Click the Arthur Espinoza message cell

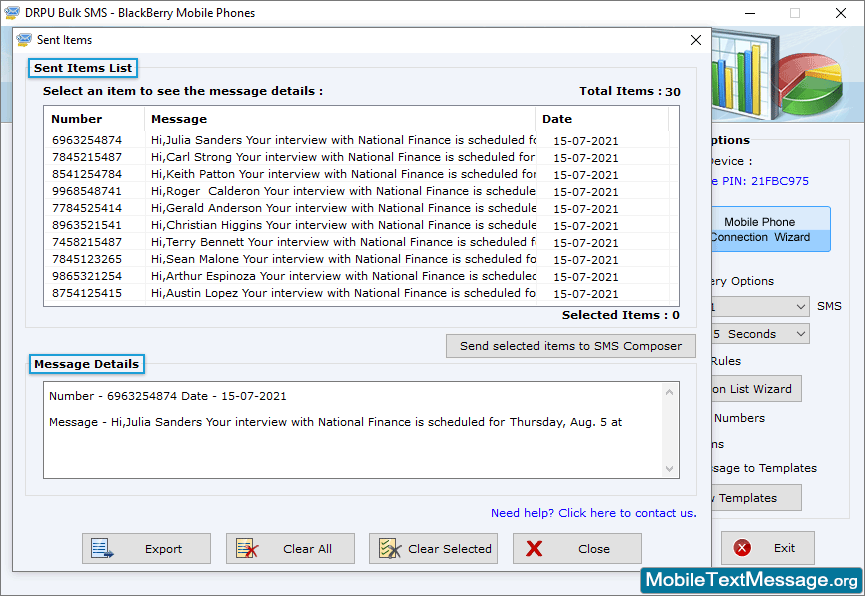click(x=343, y=276)
